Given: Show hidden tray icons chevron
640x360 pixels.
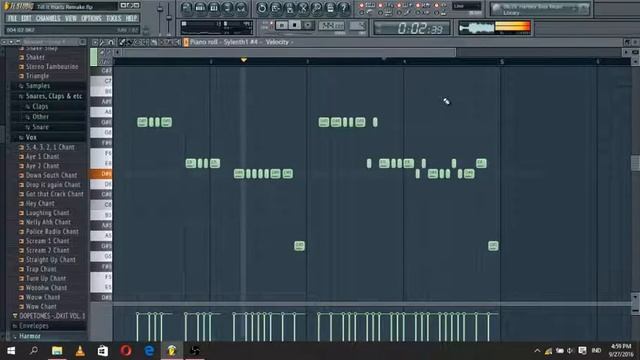Looking at the screenshot, I should click(x=537, y=351).
